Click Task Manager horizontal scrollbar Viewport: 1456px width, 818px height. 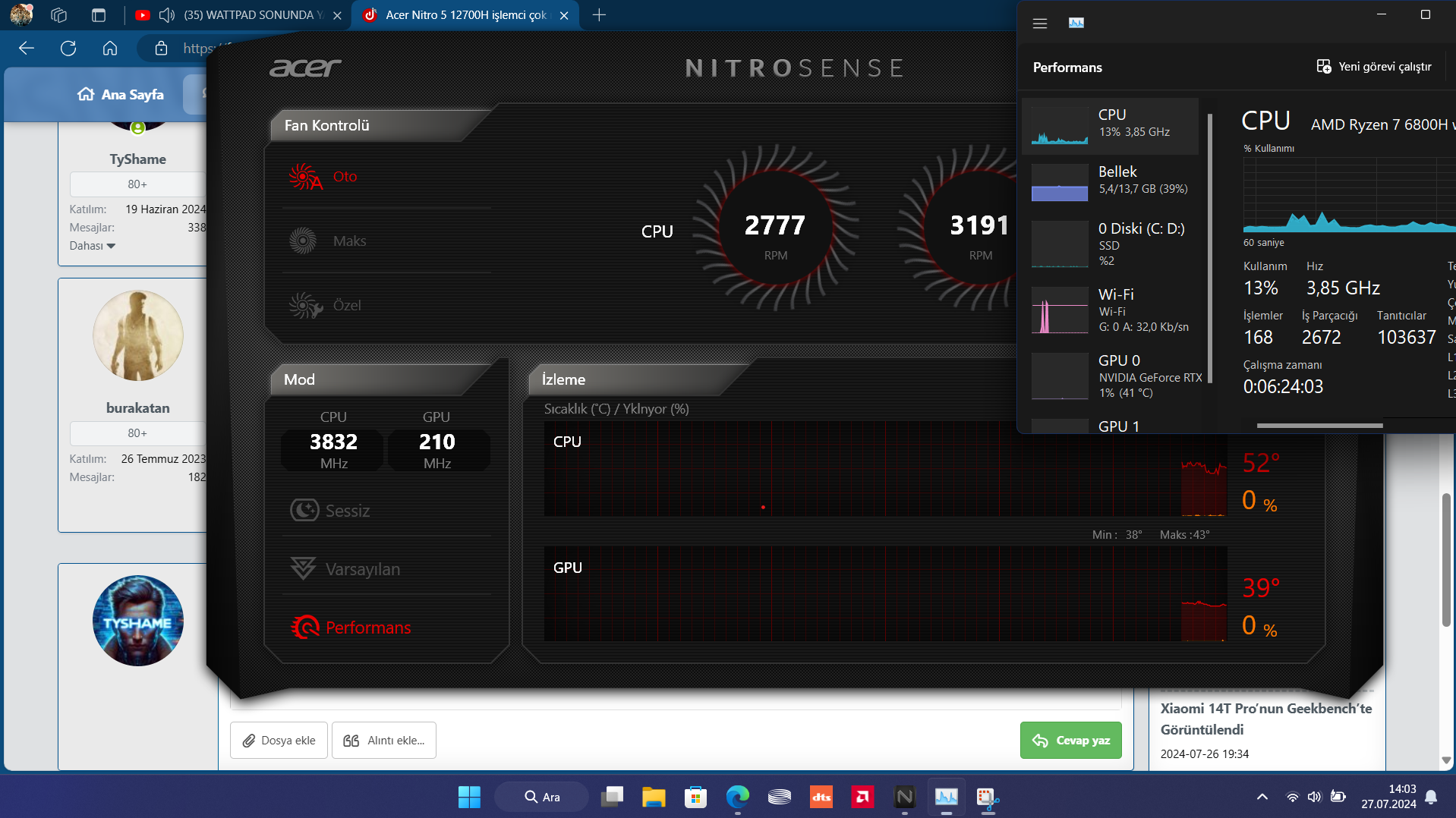click(1319, 426)
